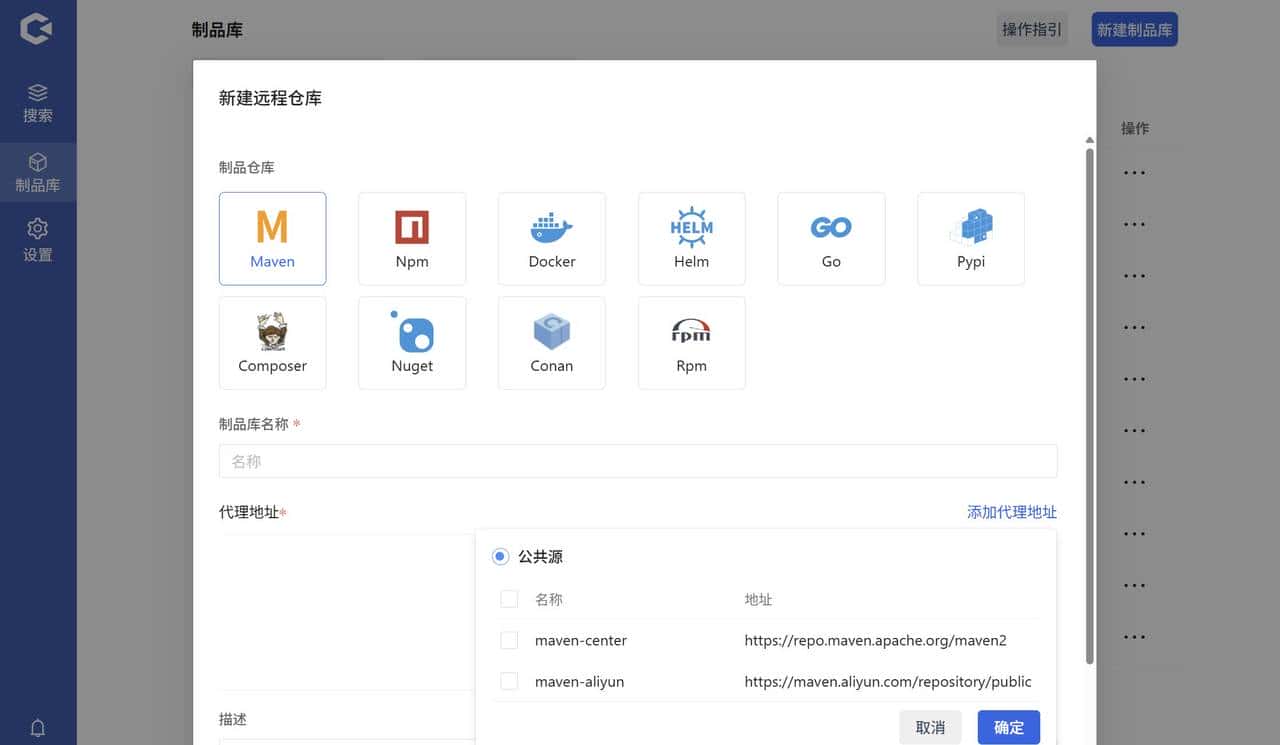This screenshot has width=1280, height=745.
Task: Open the 搜索 sidebar section
Action: [38, 103]
